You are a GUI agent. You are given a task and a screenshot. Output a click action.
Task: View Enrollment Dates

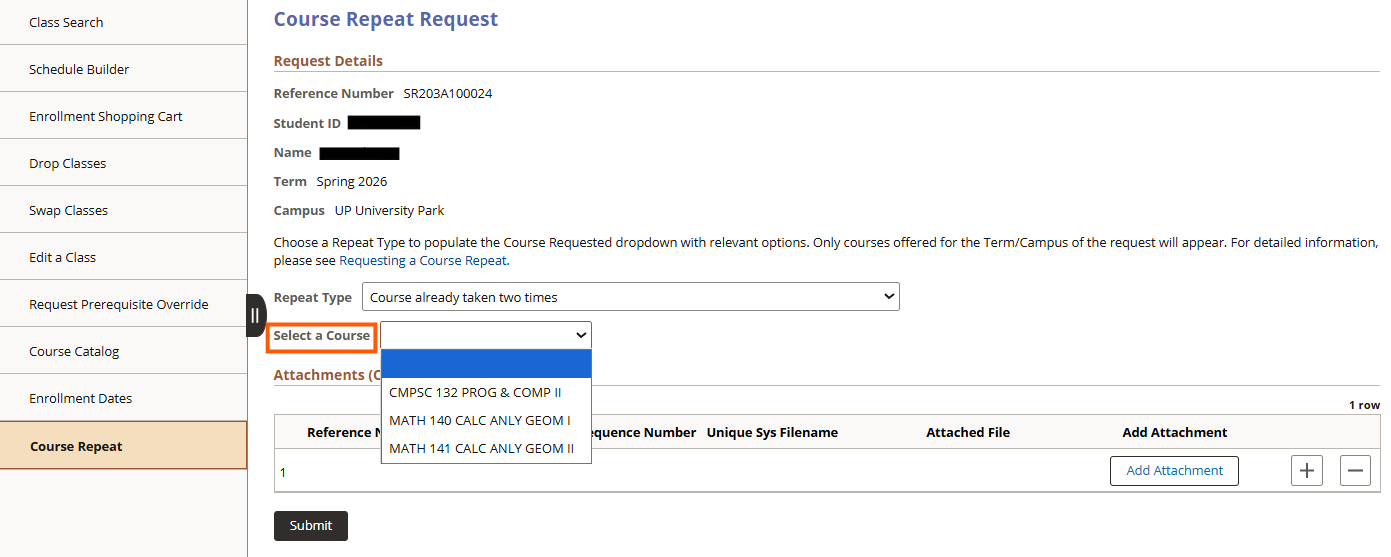80,398
